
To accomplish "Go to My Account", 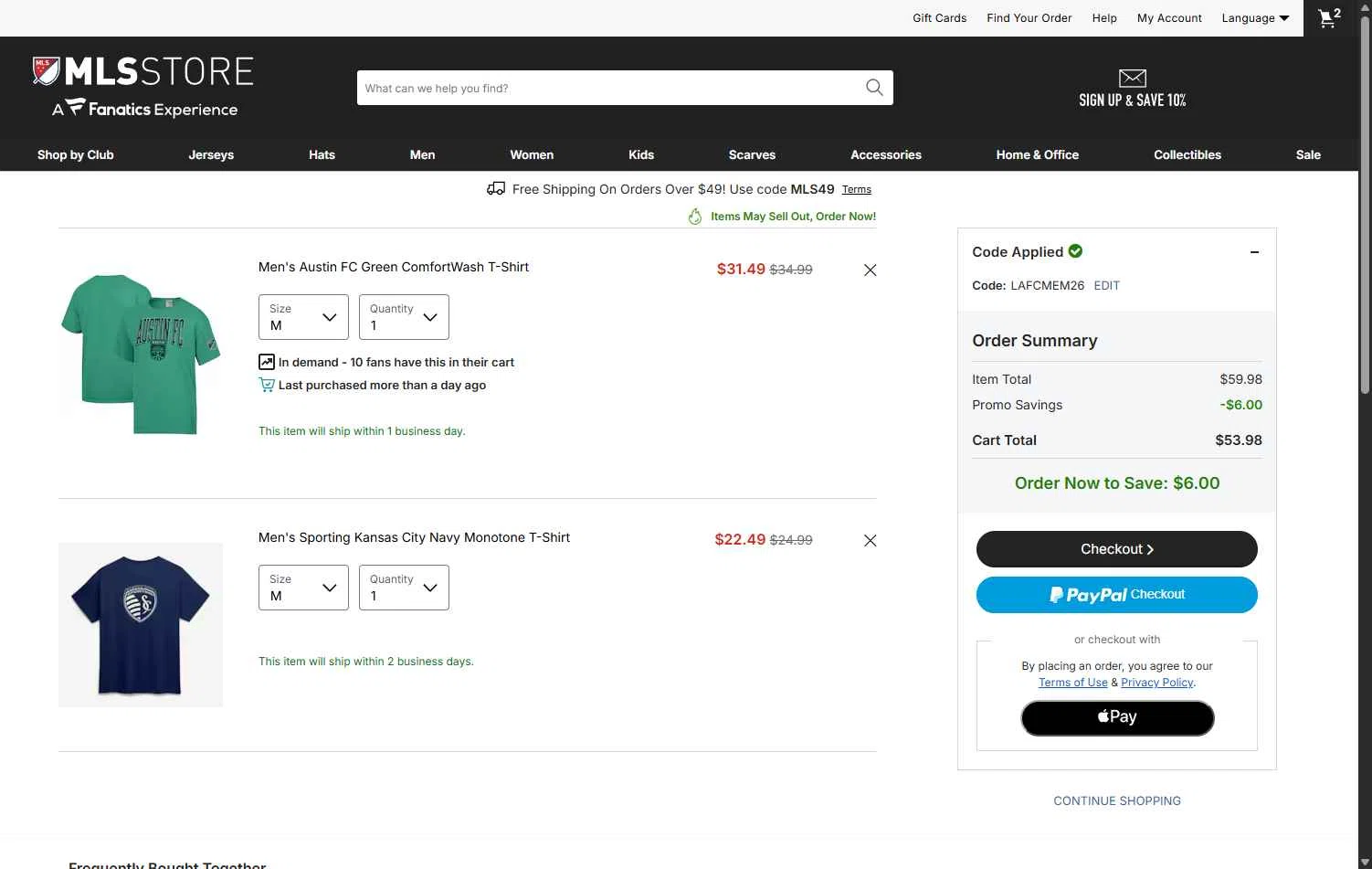I will click(1169, 18).
